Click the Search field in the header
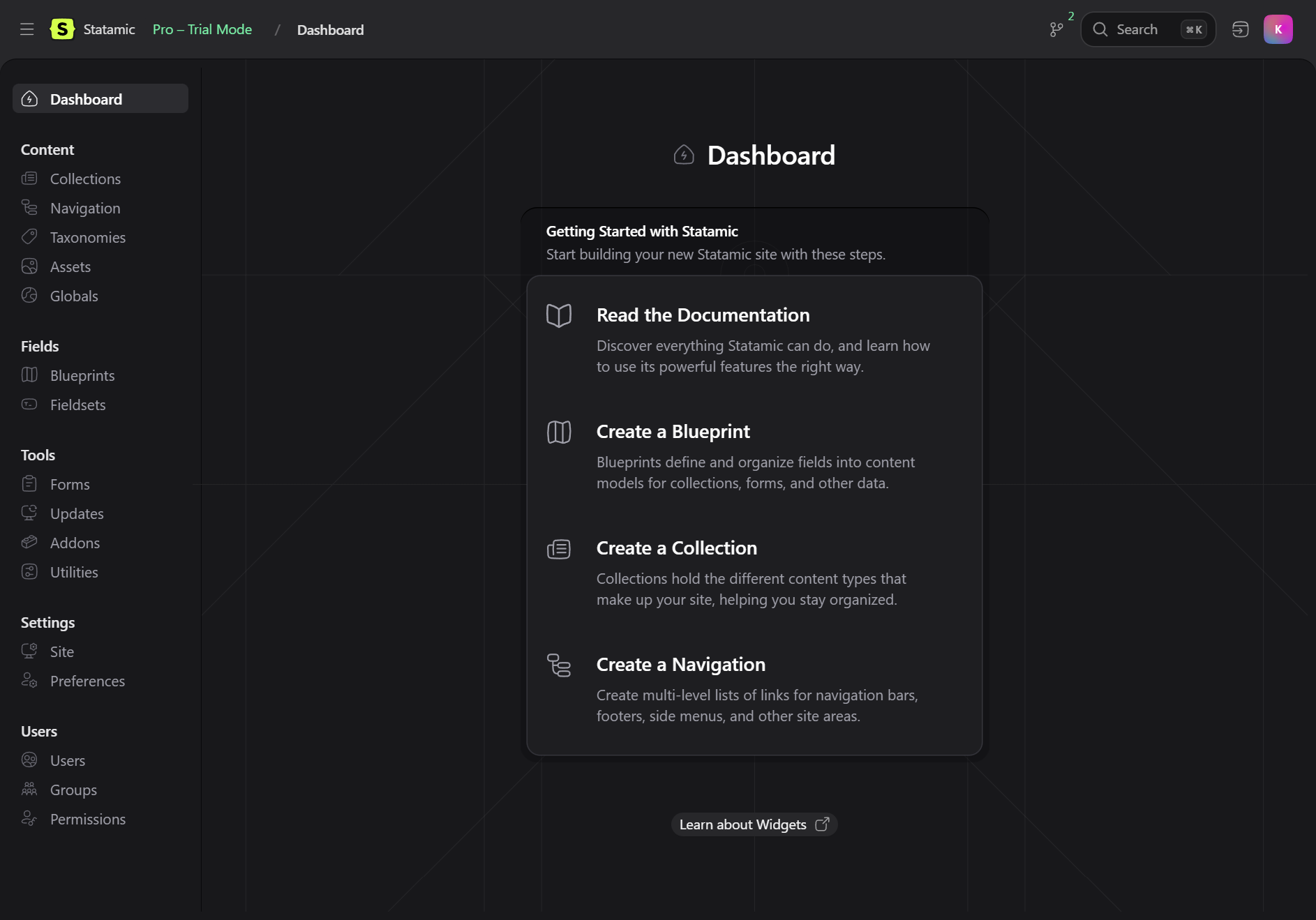Image resolution: width=1316 pixels, height=920 pixels. click(x=1148, y=29)
